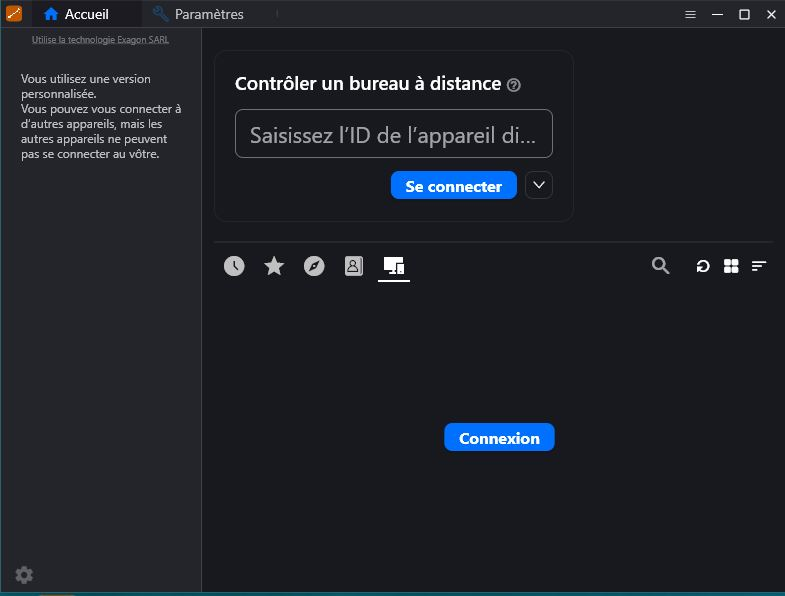Search peers with the magnifier icon
The image size is (785, 596).
660,265
